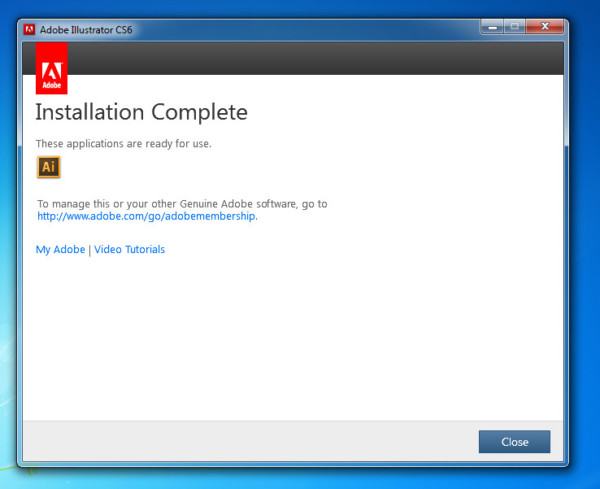Click the empty white area of installer
Image resolution: width=600 pixels, height=489 pixels.
(300, 340)
